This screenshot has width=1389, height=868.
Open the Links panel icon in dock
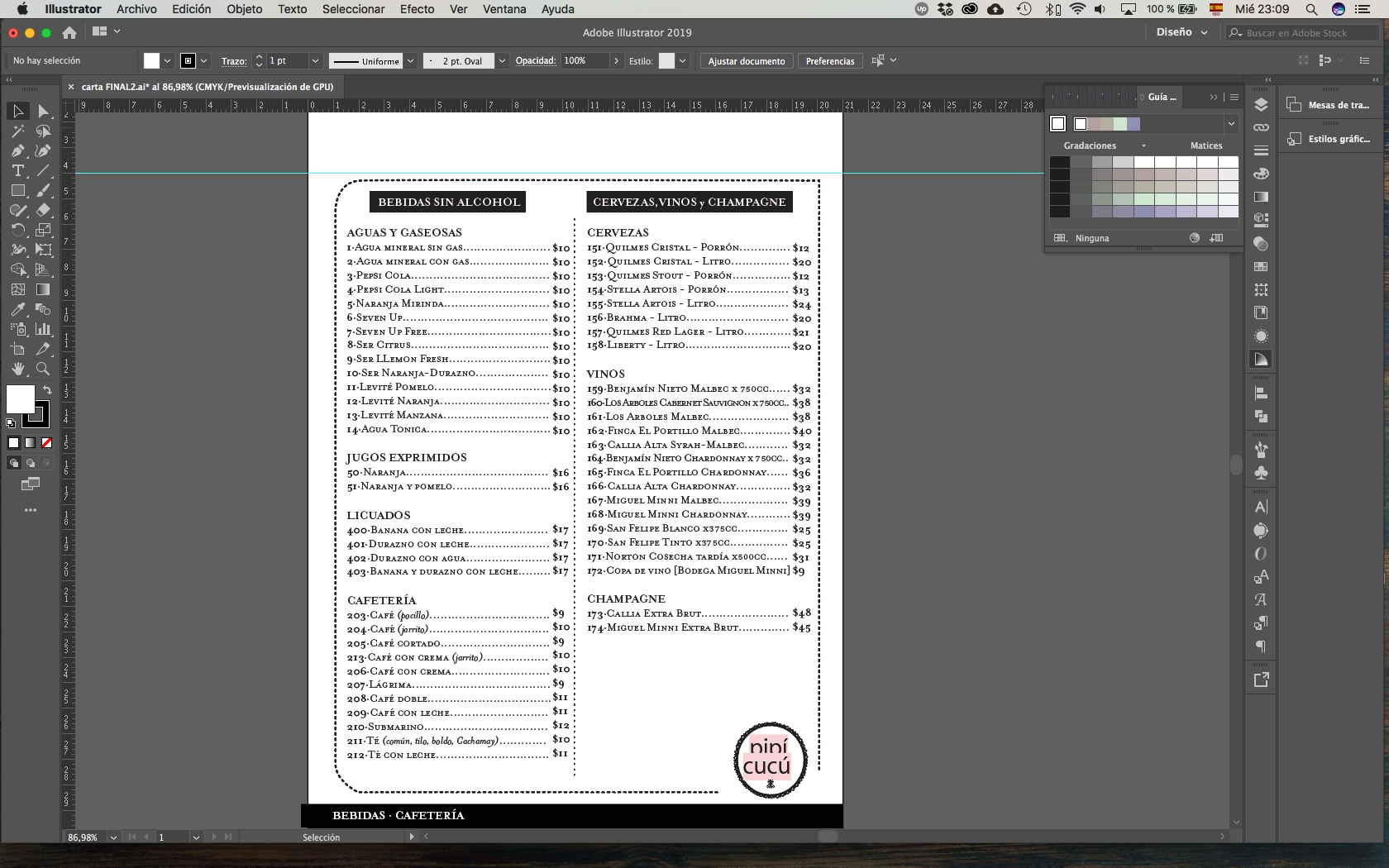pos(1261,127)
